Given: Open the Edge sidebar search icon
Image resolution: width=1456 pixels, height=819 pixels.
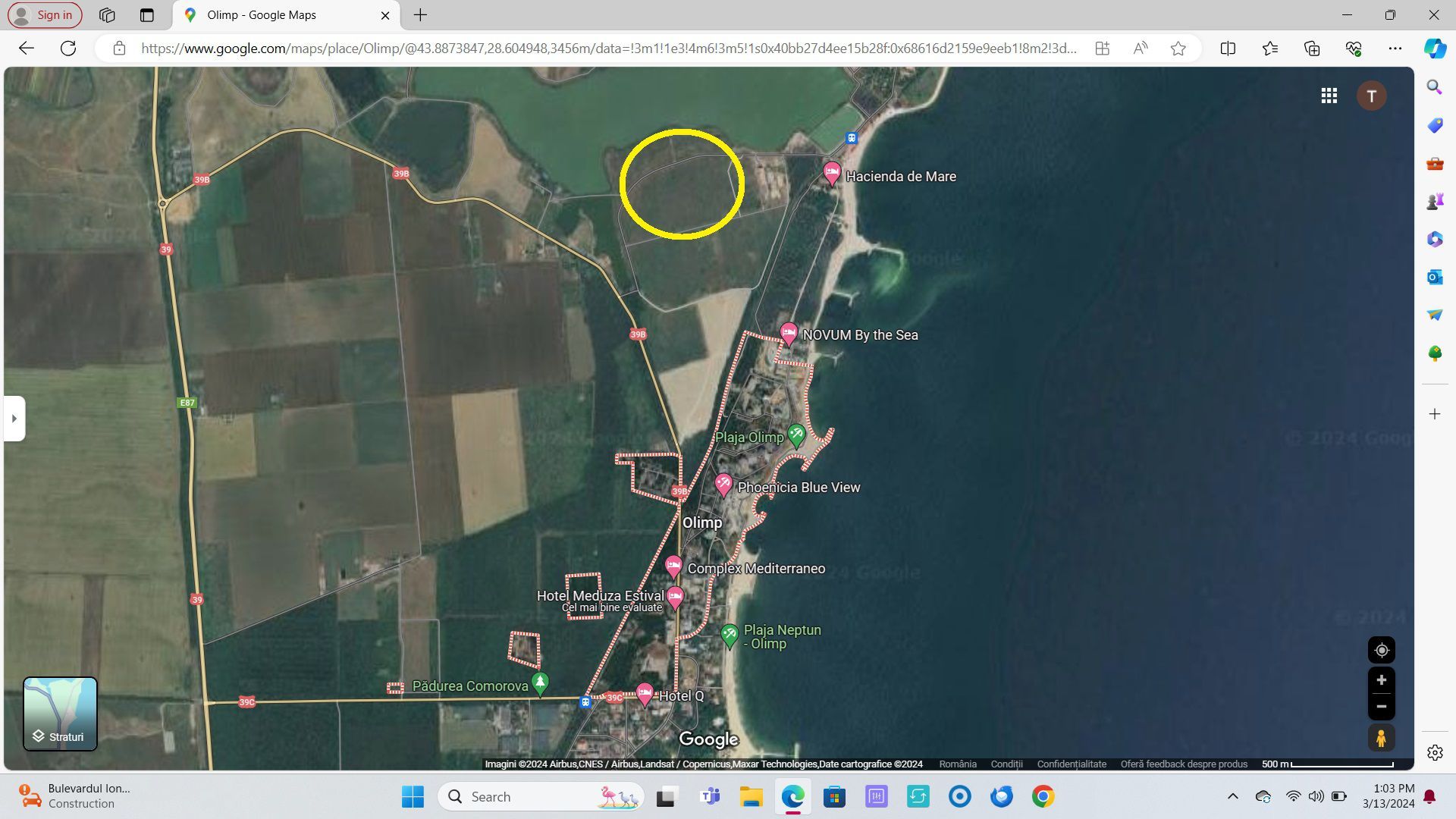Looking at the screenshot, I should [x=1434, y=87].
